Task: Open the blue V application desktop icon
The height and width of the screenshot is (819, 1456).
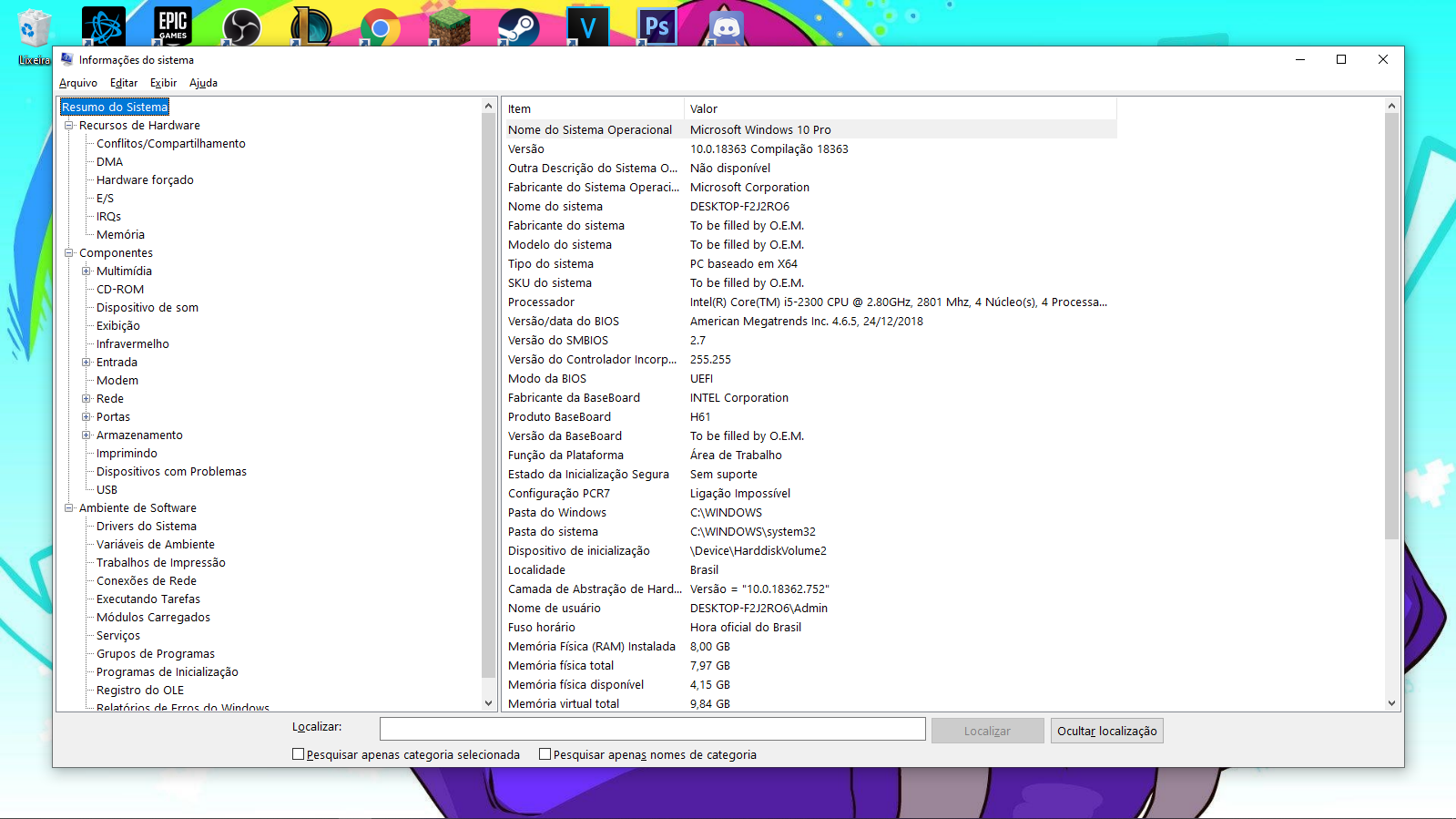Action: [x=588, y=26]
